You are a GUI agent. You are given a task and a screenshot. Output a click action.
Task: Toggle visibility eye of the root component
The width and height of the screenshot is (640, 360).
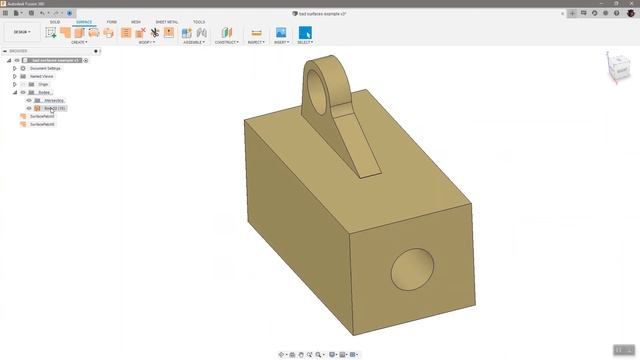17,60
